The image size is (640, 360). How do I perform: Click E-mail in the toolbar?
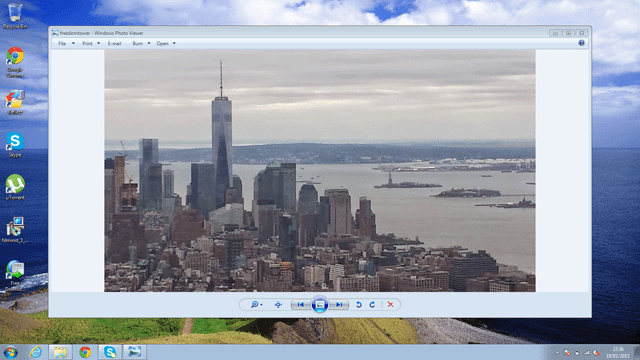[114, 43]
